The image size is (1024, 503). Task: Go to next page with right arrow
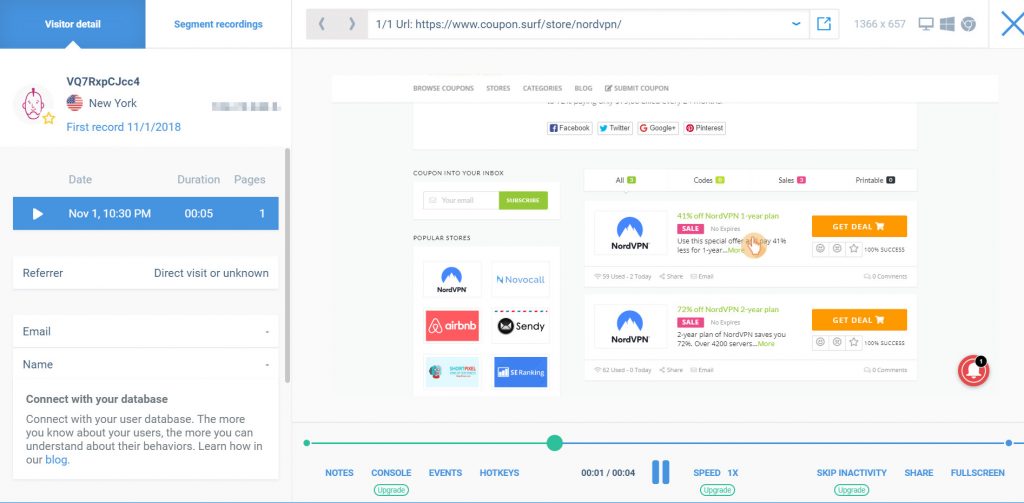point(352,24)
